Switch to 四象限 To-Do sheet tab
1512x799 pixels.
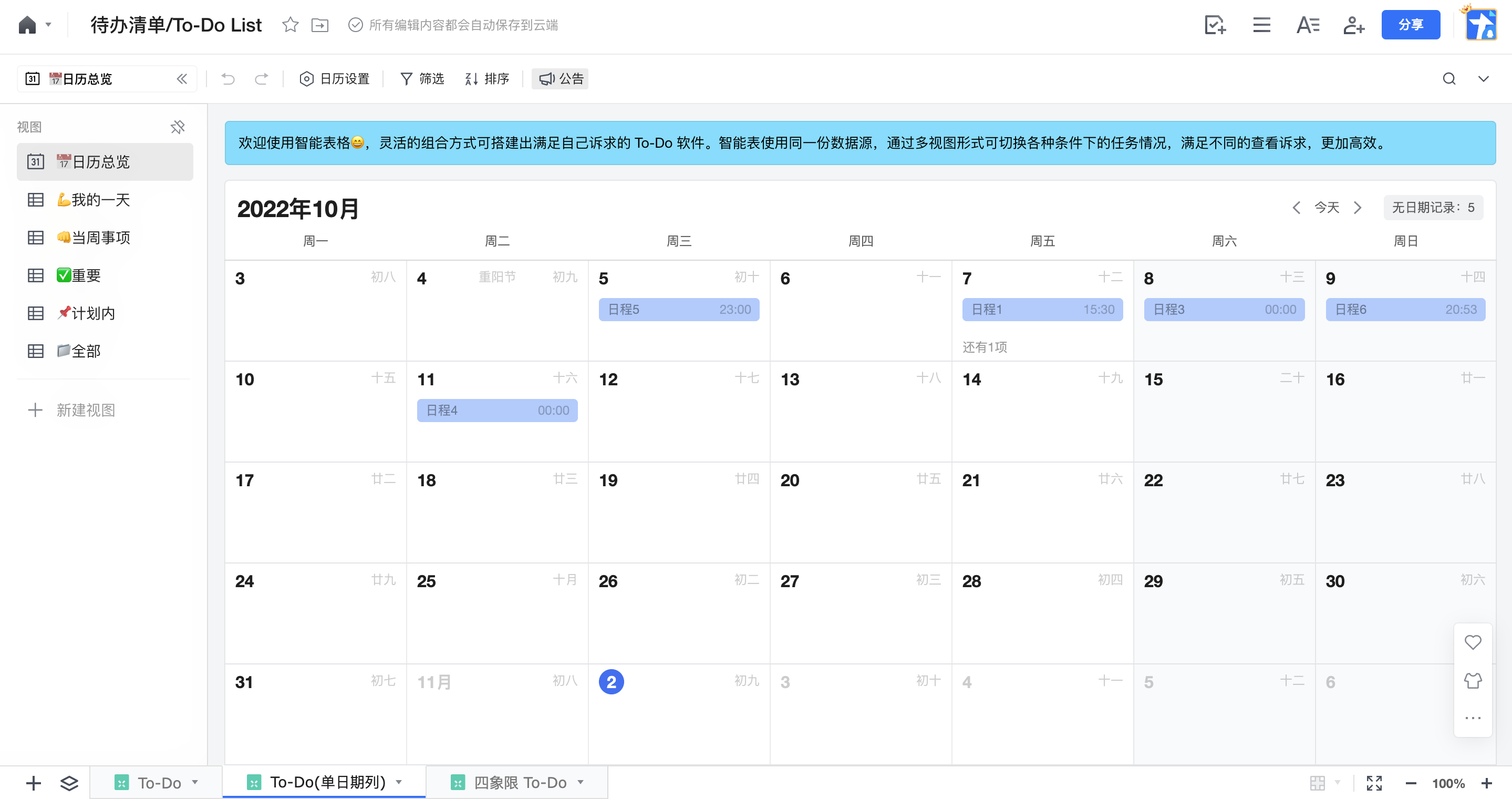(519, 782)
